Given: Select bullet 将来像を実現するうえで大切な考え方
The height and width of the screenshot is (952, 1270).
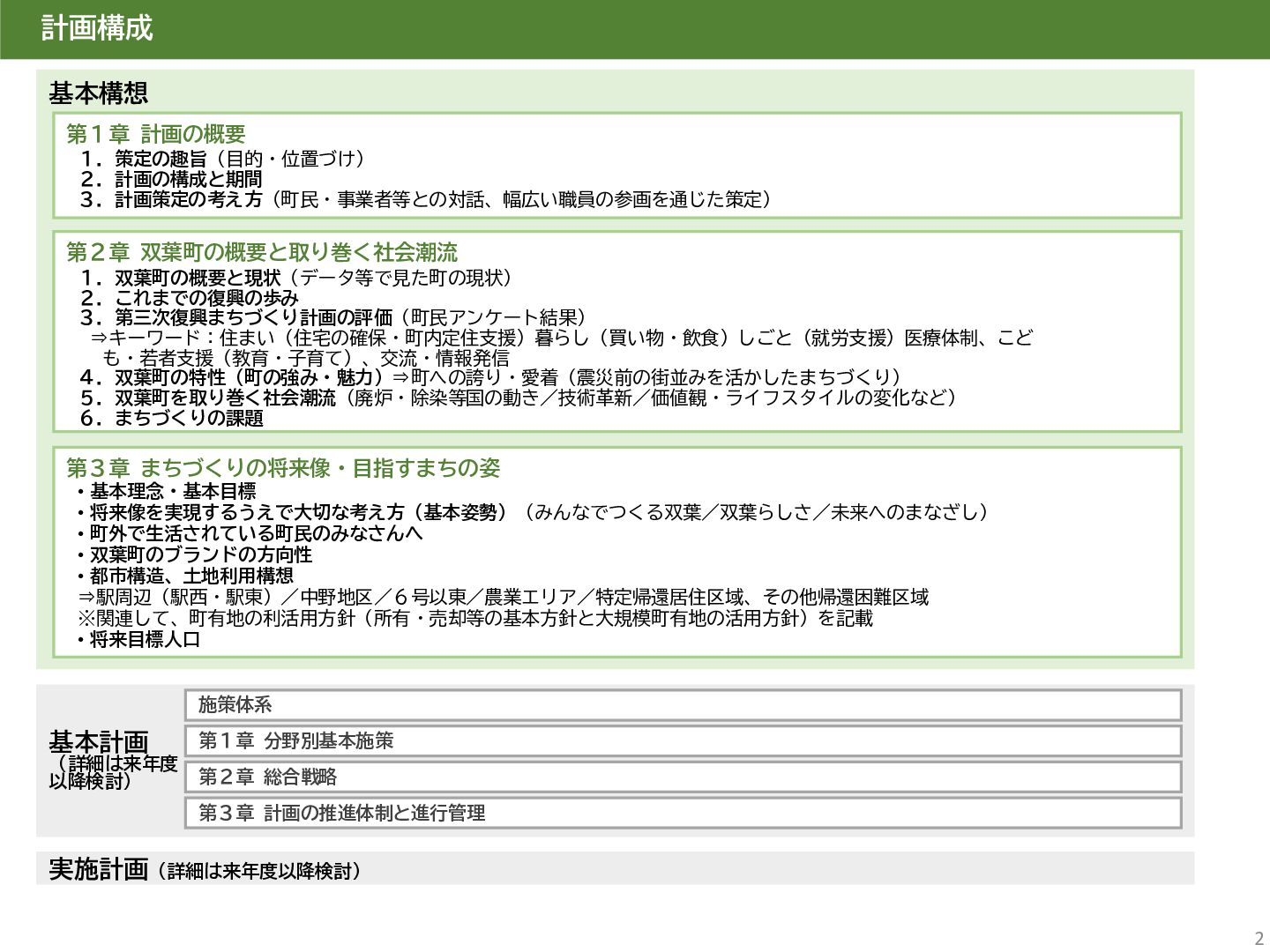Looking at the screenshot, I should point(532,512).
